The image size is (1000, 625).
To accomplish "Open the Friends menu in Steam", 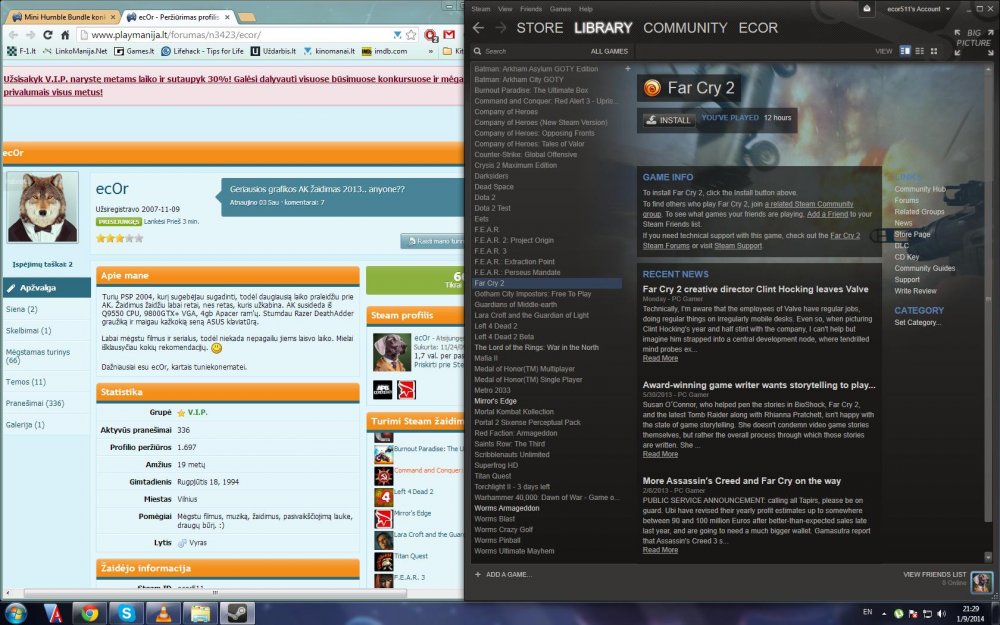I will click(531, 9).
